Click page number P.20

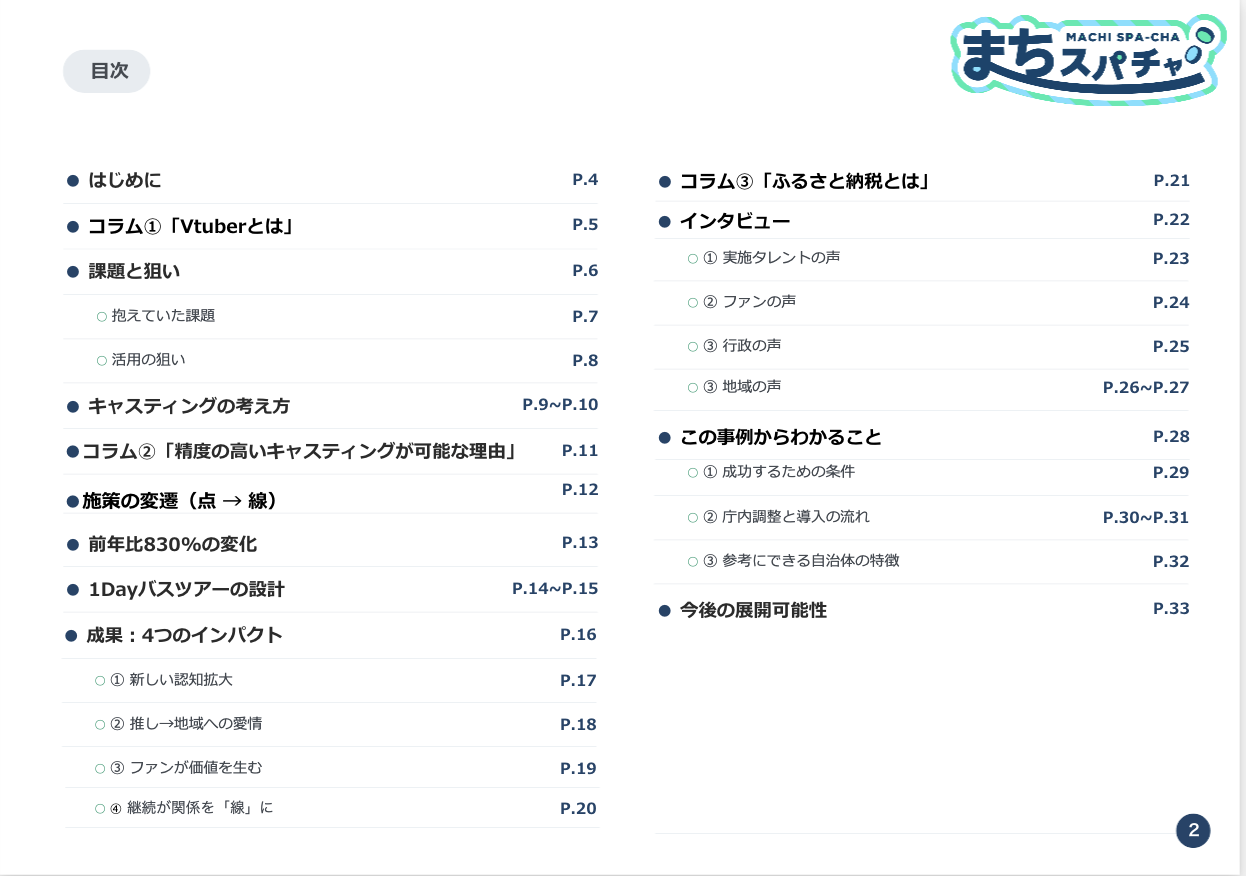click(x=578, y=809)
